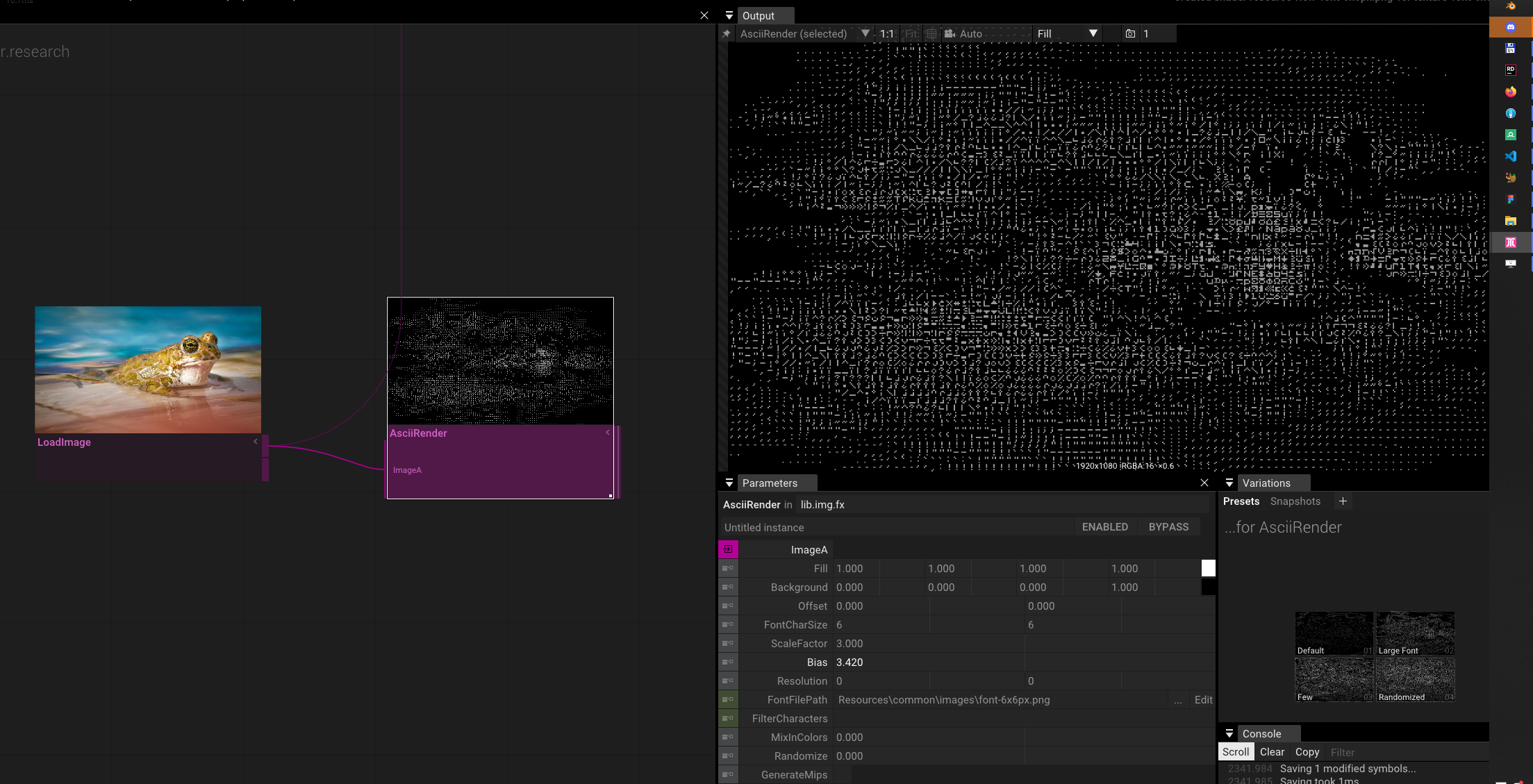Close the Parameters panel with X
Screen dimensions: 1533x784
(x=1204, y=483)
